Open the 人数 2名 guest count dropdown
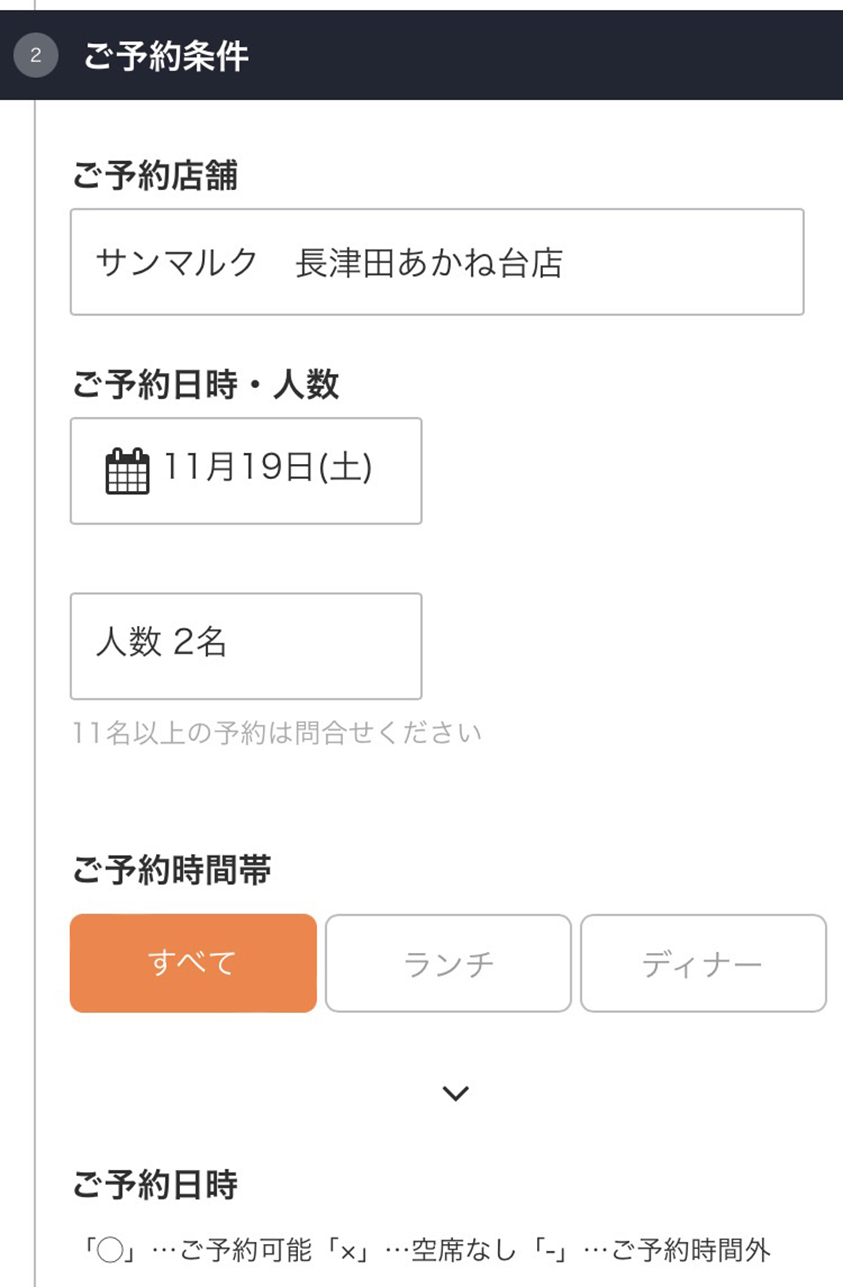Screen dimensions: 843x1287 click(246, 646)
